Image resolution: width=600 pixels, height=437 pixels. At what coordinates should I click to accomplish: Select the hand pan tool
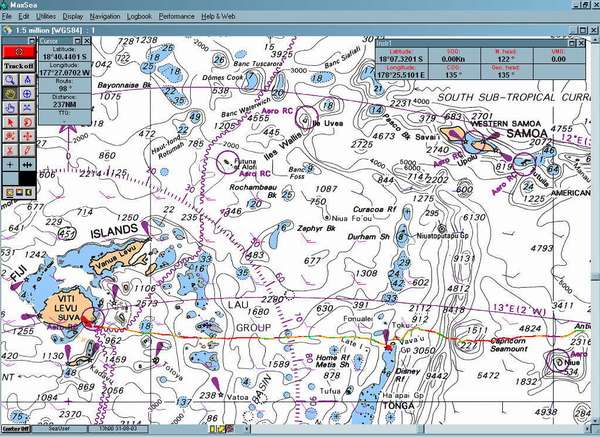[x=10, y=108]
